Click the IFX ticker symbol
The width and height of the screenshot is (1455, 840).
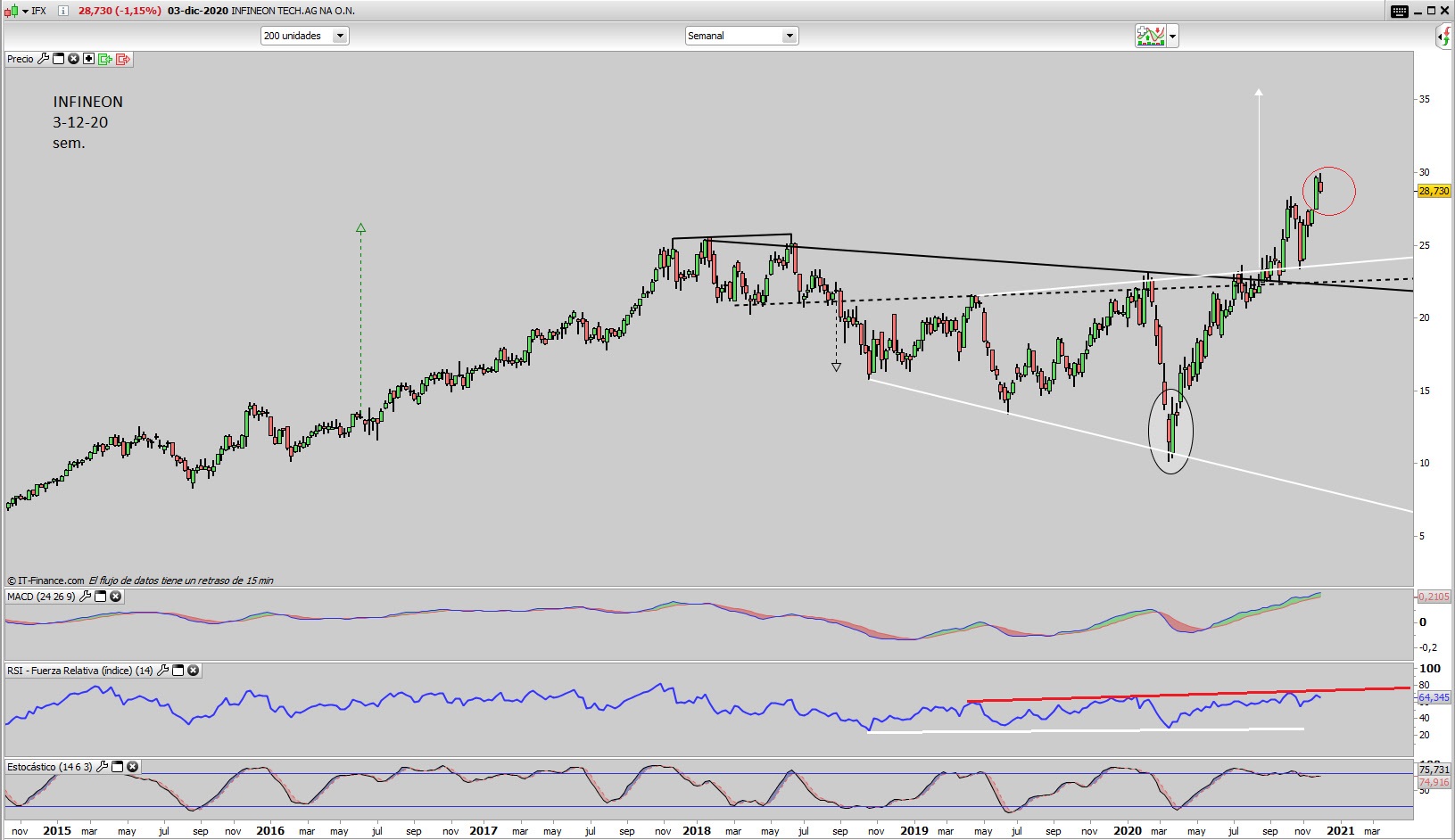coord(39,11)
